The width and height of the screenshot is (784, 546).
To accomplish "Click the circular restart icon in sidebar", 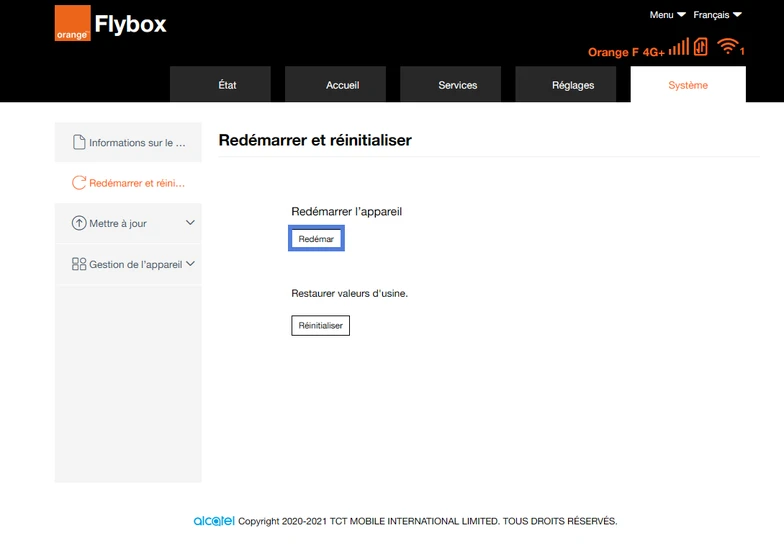I will click(78, 182).
